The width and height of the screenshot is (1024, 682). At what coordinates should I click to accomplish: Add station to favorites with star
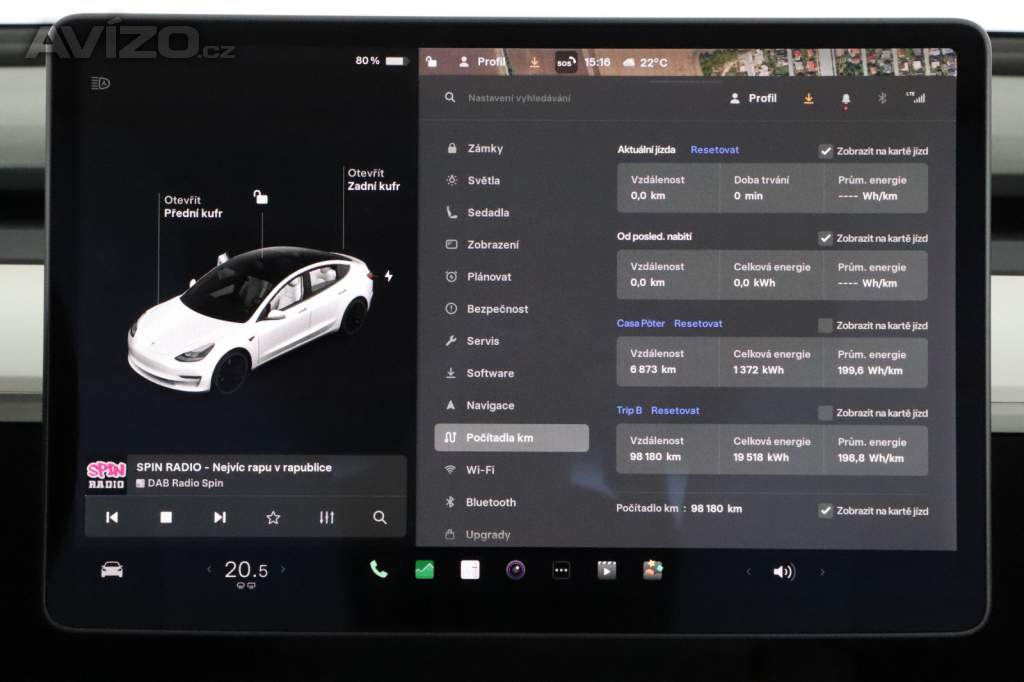pos(273,517)
